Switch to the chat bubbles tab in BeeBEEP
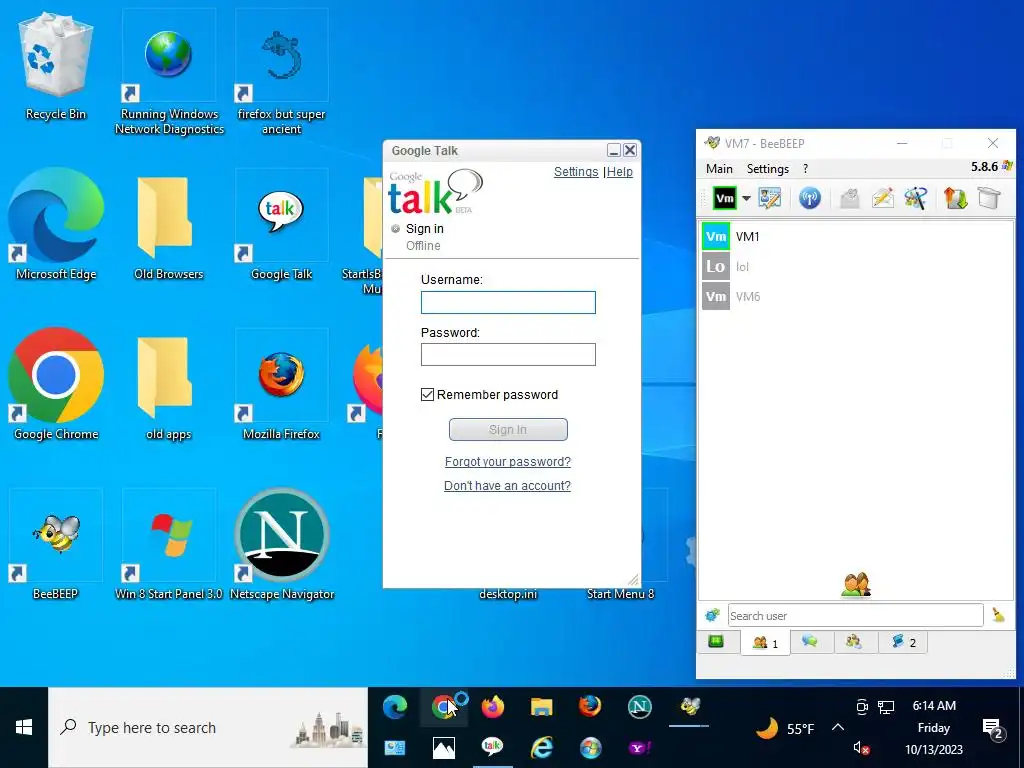Image resolution: width=1024 pixels, height=768 pixels. pyautogui.click(x=810, y=642)
